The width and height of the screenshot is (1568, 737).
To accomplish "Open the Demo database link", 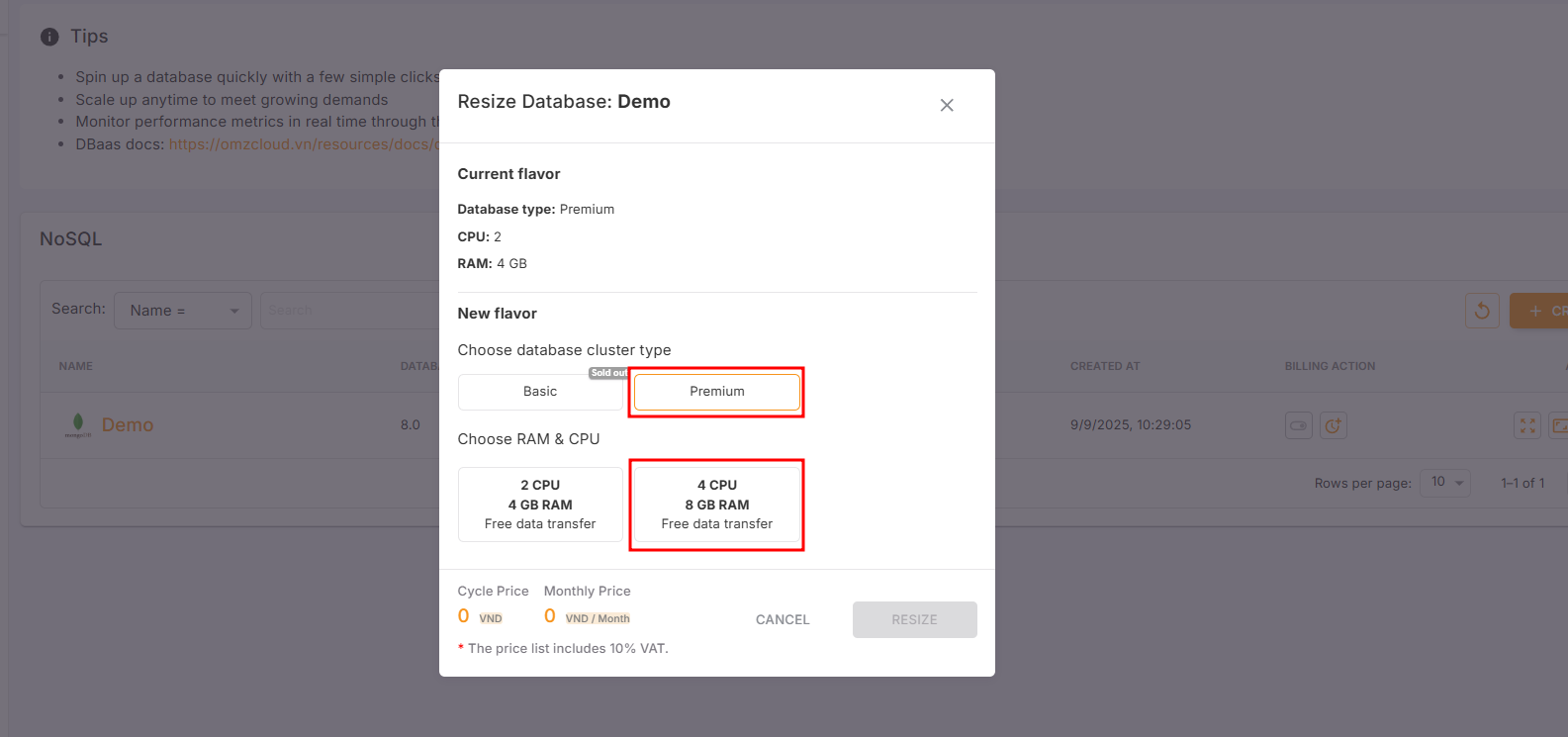I will (x=128, y=425).
